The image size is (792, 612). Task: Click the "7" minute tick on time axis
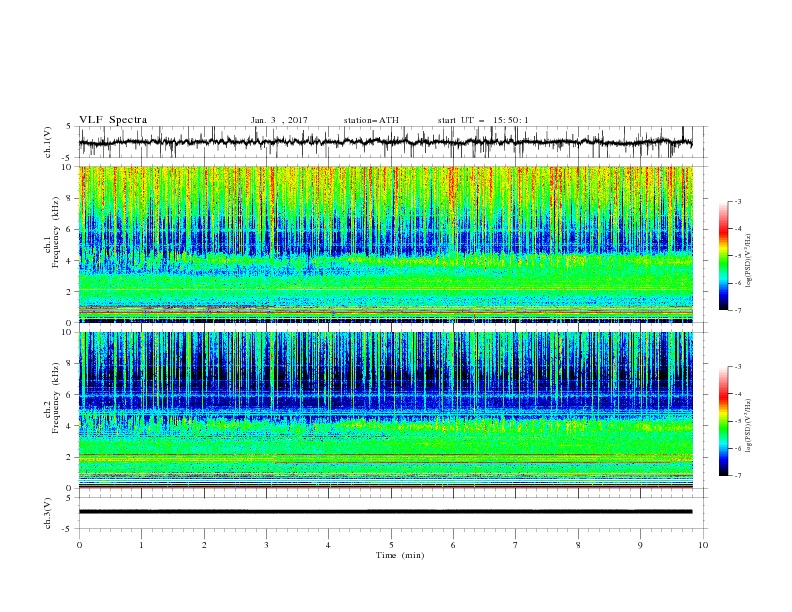click(x=516, y=545)
